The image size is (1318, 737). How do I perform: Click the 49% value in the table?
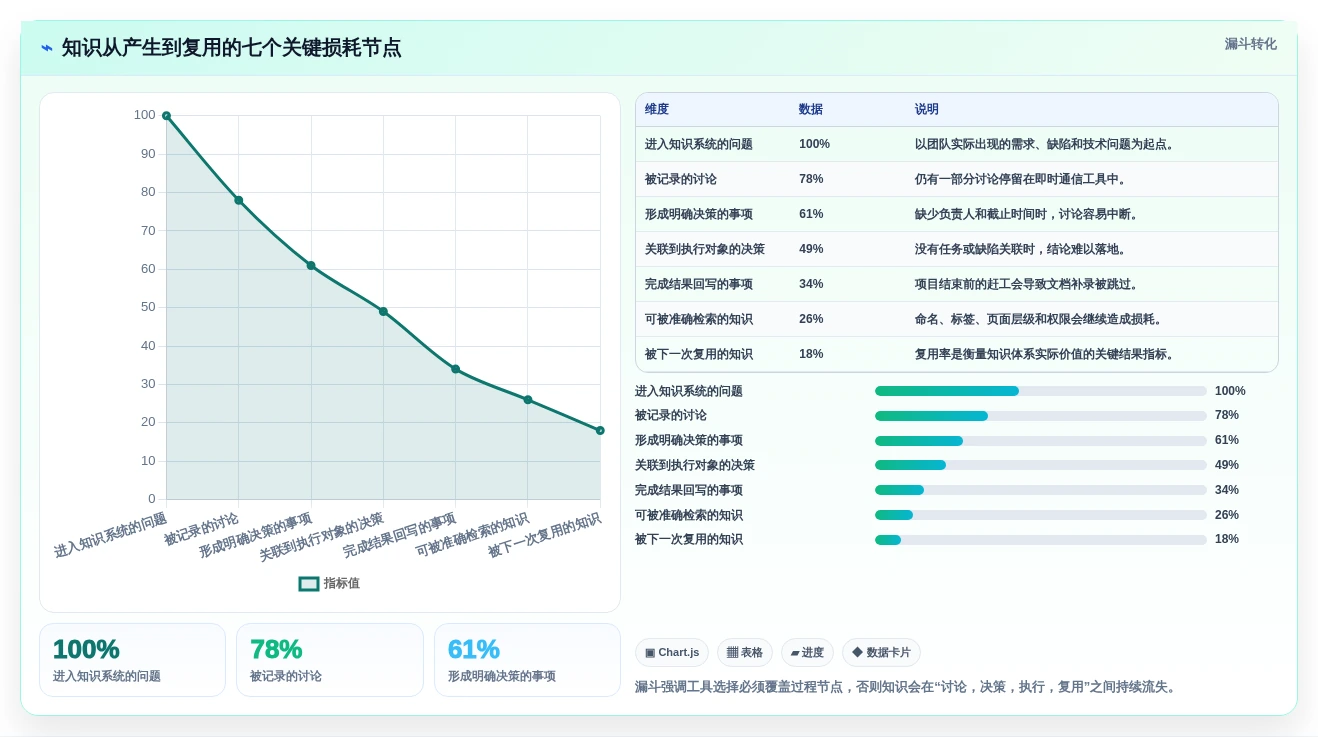[811, 249]
